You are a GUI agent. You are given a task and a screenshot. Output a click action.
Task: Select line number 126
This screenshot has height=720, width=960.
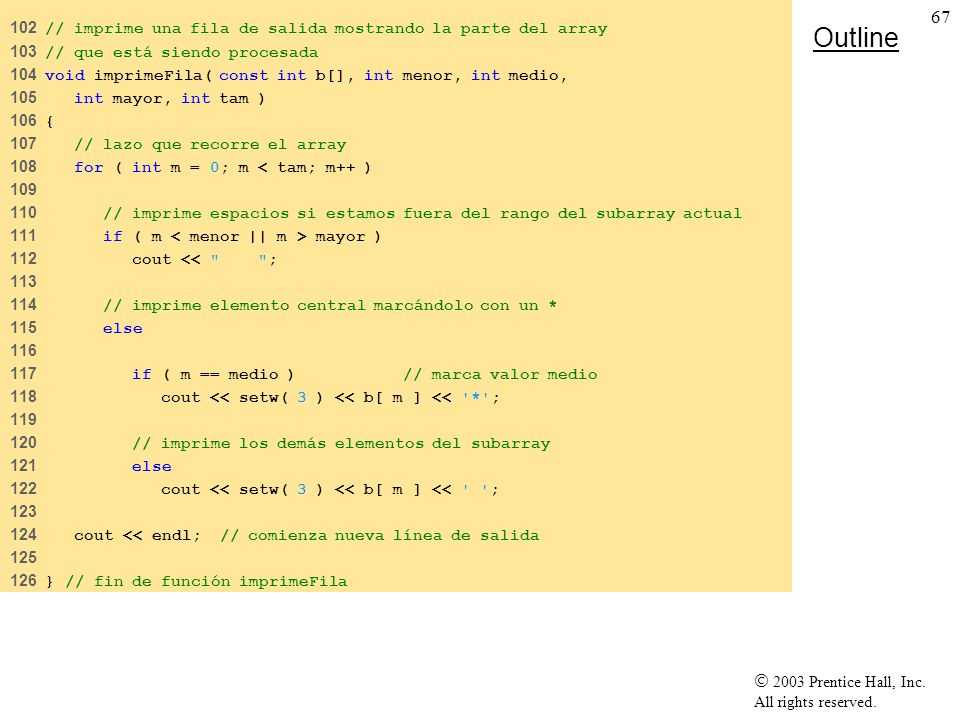point(23,580)
